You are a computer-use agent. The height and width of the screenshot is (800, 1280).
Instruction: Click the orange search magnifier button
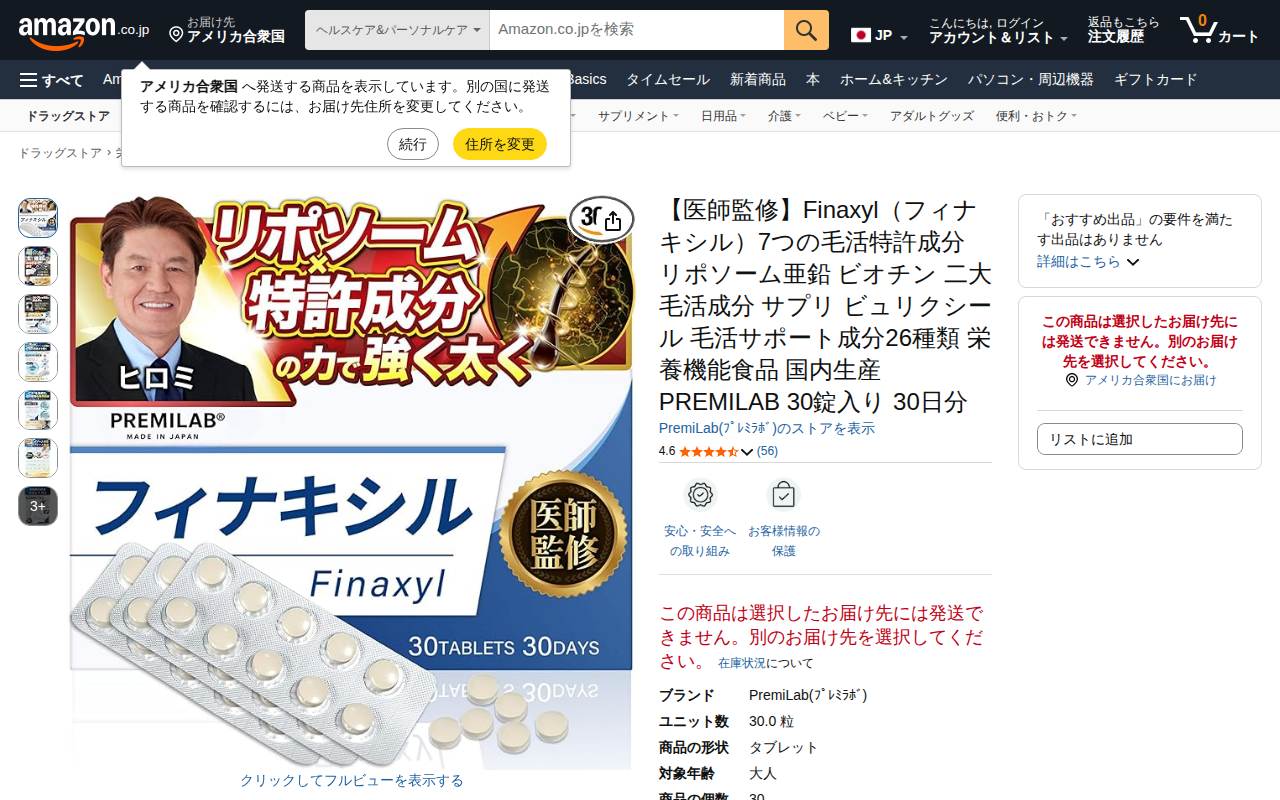(806, 30)
